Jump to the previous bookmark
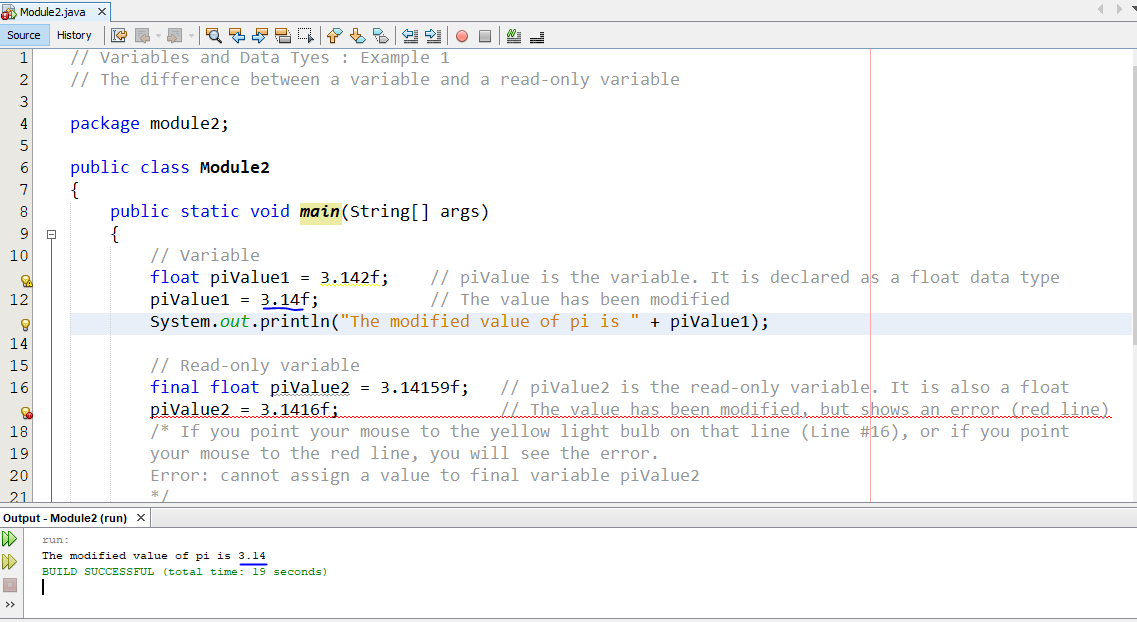This screenshot has width=1137, height=622. tap(335, 36)
